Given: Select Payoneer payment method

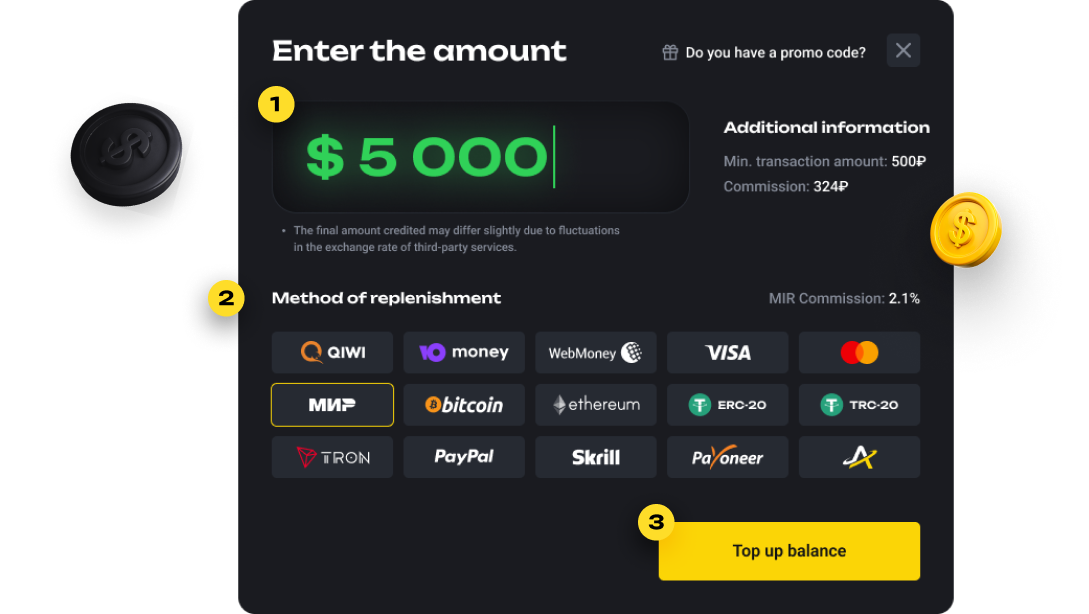Looking at the screenshot, I should pyautogui.click(x=728, y=457).
